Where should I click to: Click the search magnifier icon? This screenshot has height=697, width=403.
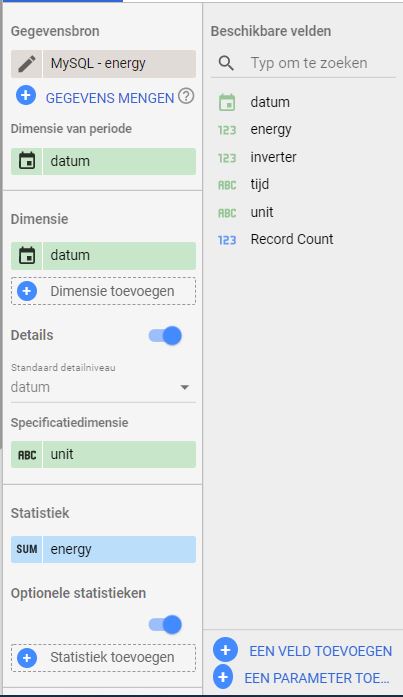[226, 63]
